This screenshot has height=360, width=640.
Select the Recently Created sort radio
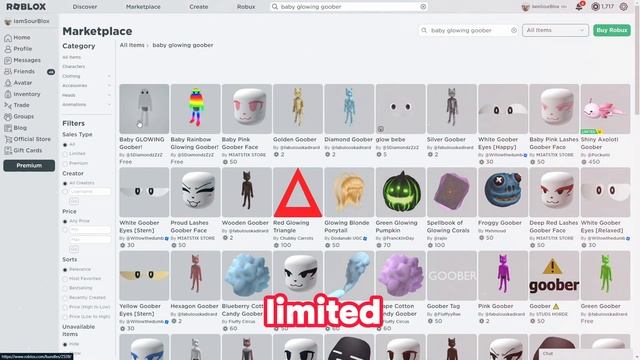[x=65, y=298]
